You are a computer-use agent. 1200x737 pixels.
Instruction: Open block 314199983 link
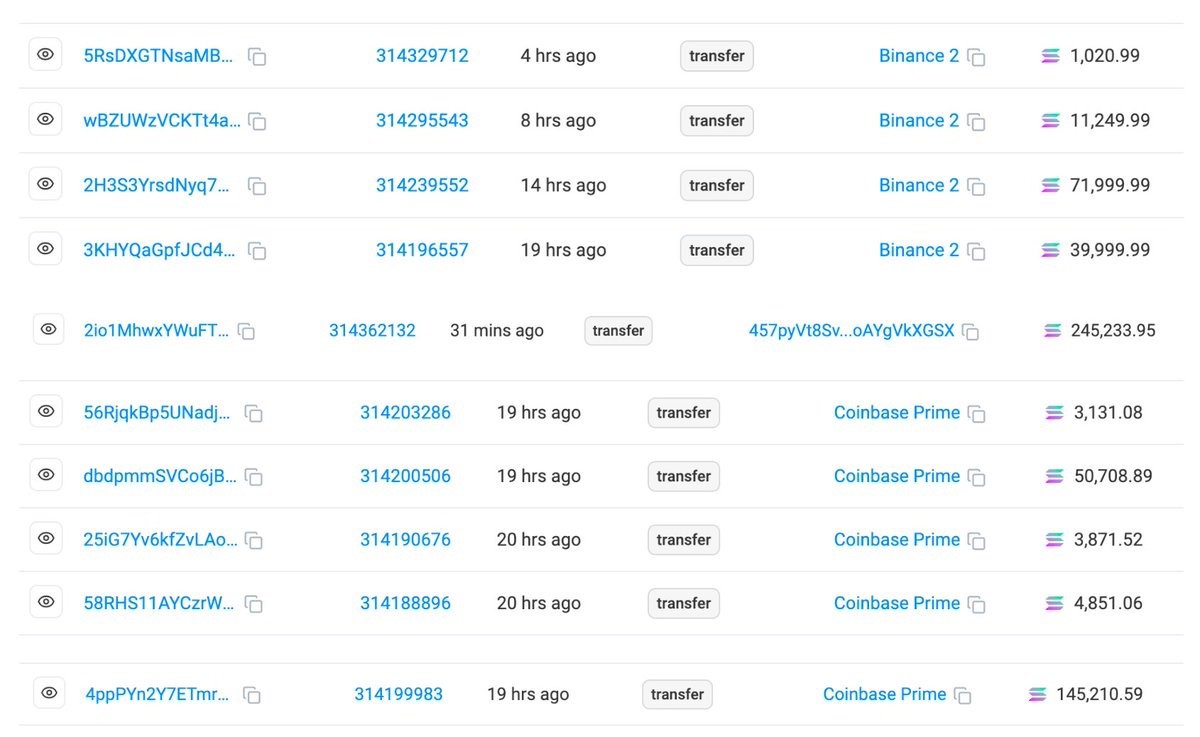pos(398,694)
